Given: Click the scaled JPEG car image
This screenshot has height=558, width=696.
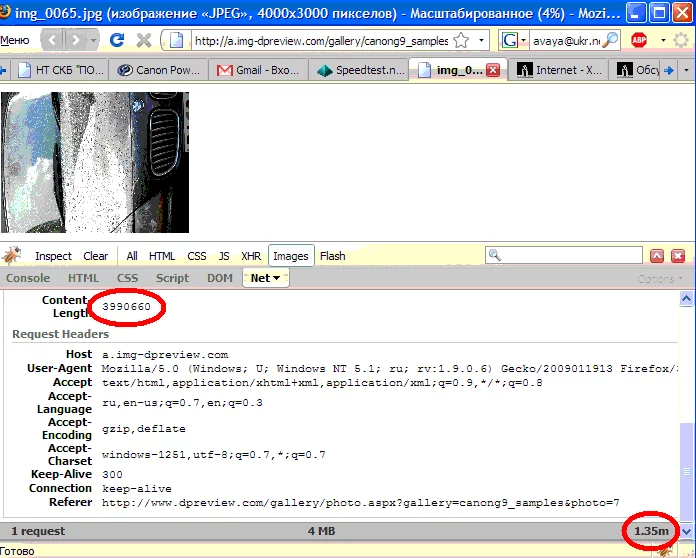Looking at the screenshot, I should coord(95,162).
